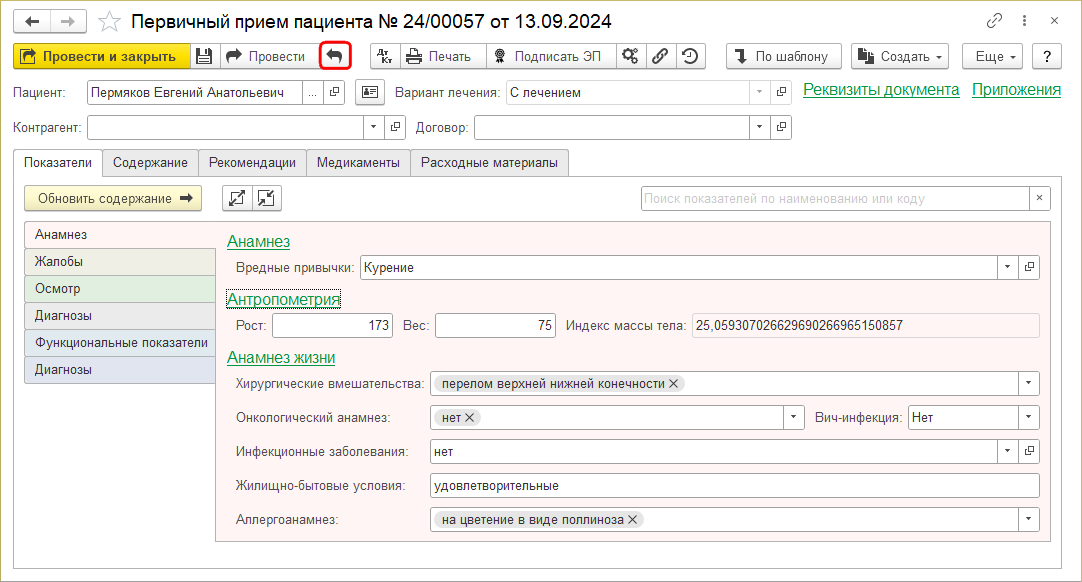Click Провести и закрыть button

point(101,56)
